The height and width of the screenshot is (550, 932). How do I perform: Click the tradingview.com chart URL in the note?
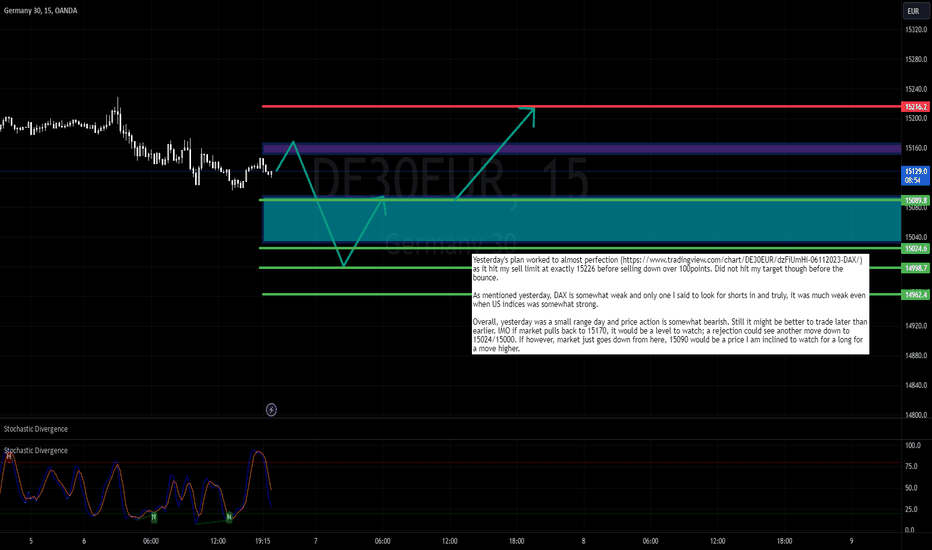[x=741, y=260]
